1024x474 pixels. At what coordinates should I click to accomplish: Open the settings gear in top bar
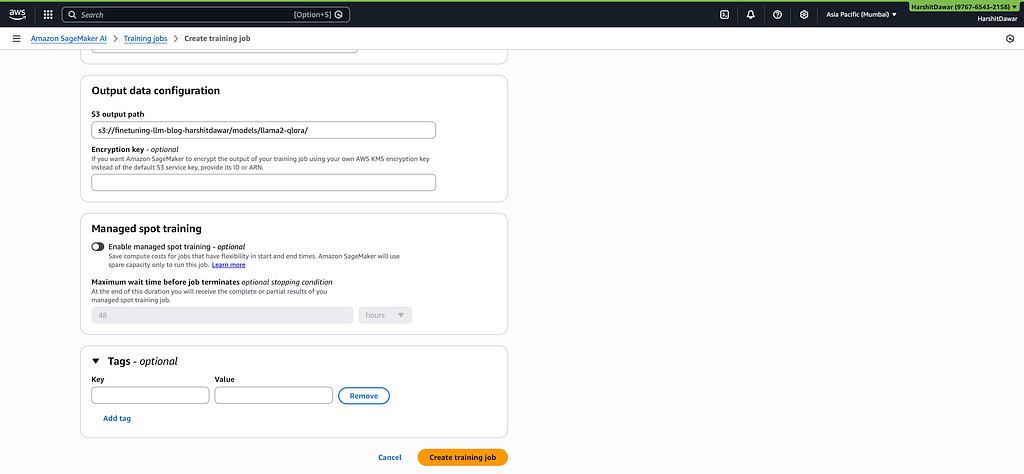(804, 14)
